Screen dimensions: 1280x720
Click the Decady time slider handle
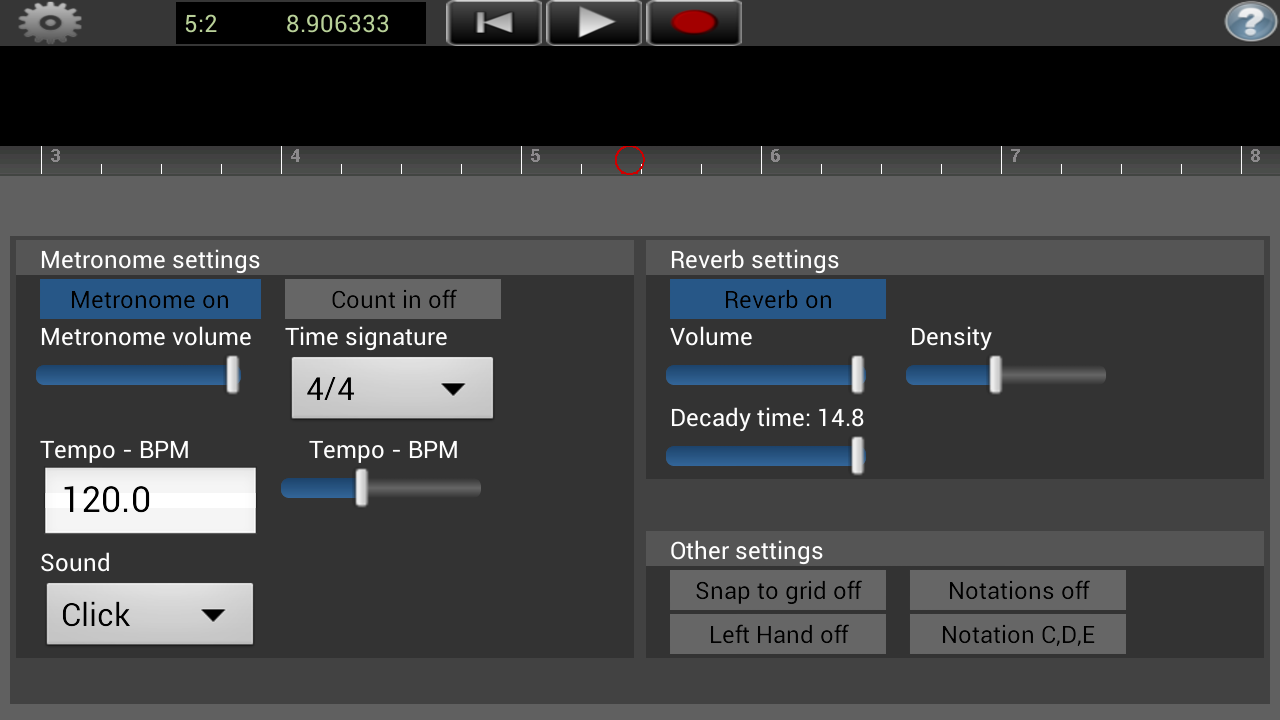(x=858, y=455)
